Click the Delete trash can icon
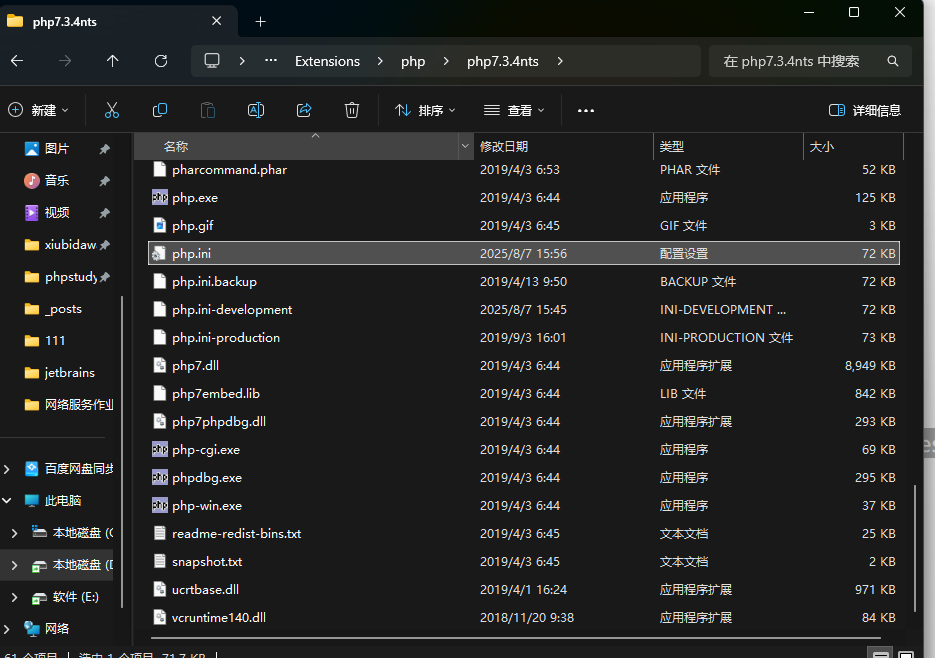 click(x=352, y=110)
